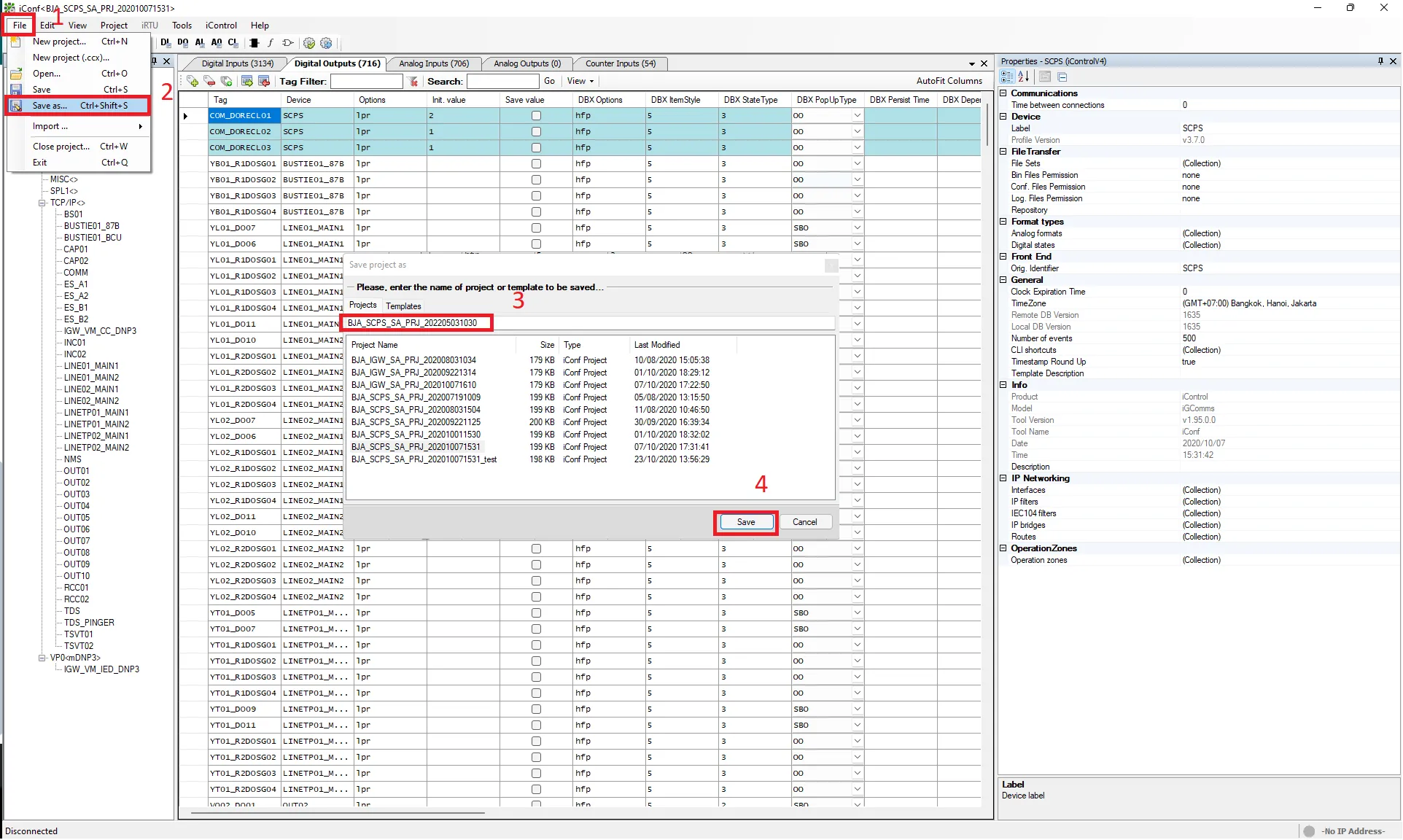
Task: Collapse the Communications property category
Action: pos(1003,93)
